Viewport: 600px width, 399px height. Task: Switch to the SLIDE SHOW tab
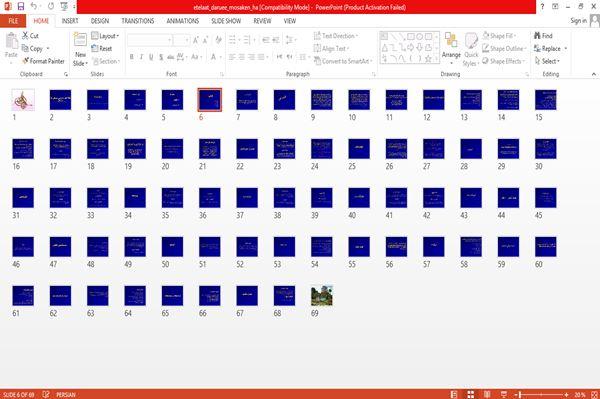click(226, 21)
